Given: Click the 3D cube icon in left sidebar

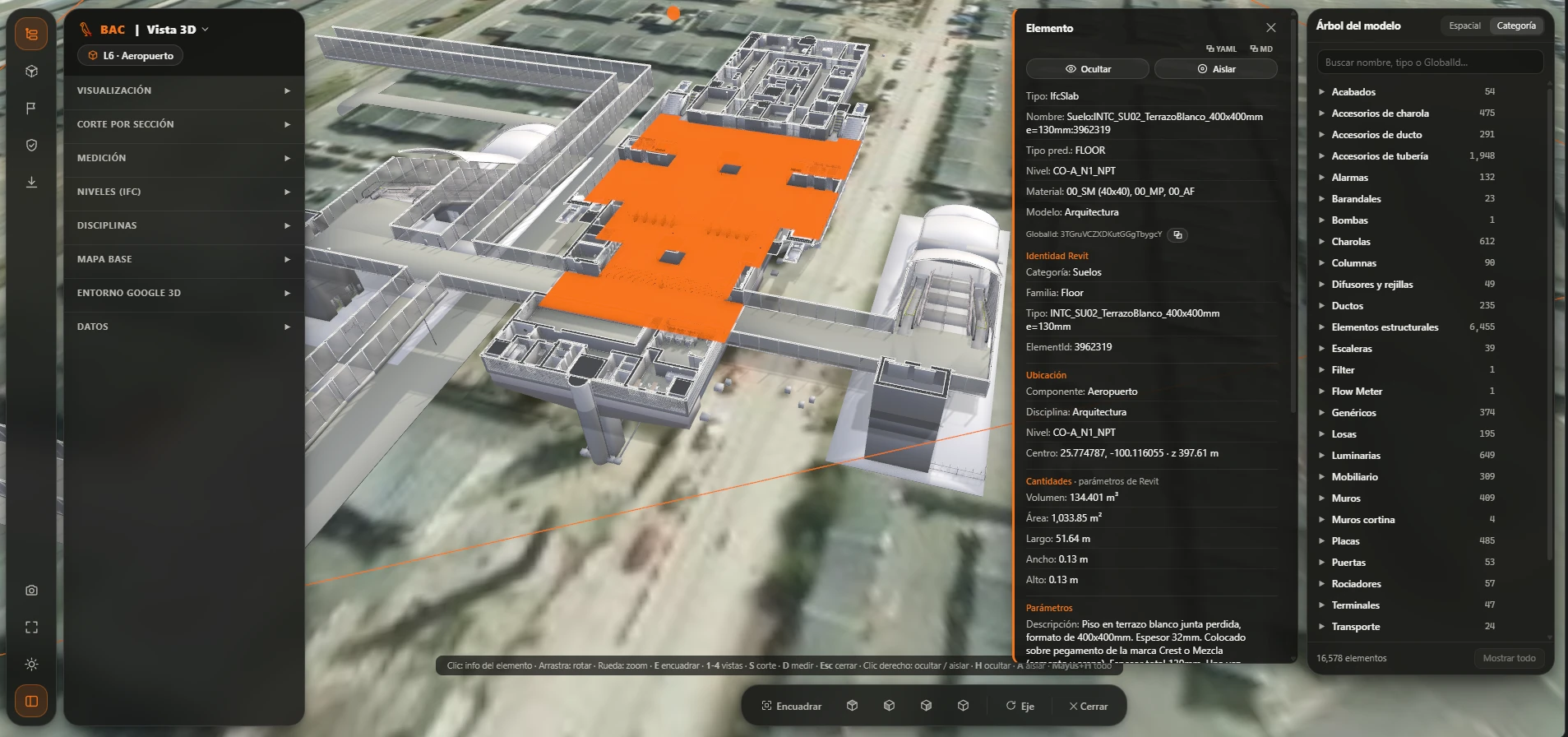Looking at the screenshot, I should coord(31,72).
